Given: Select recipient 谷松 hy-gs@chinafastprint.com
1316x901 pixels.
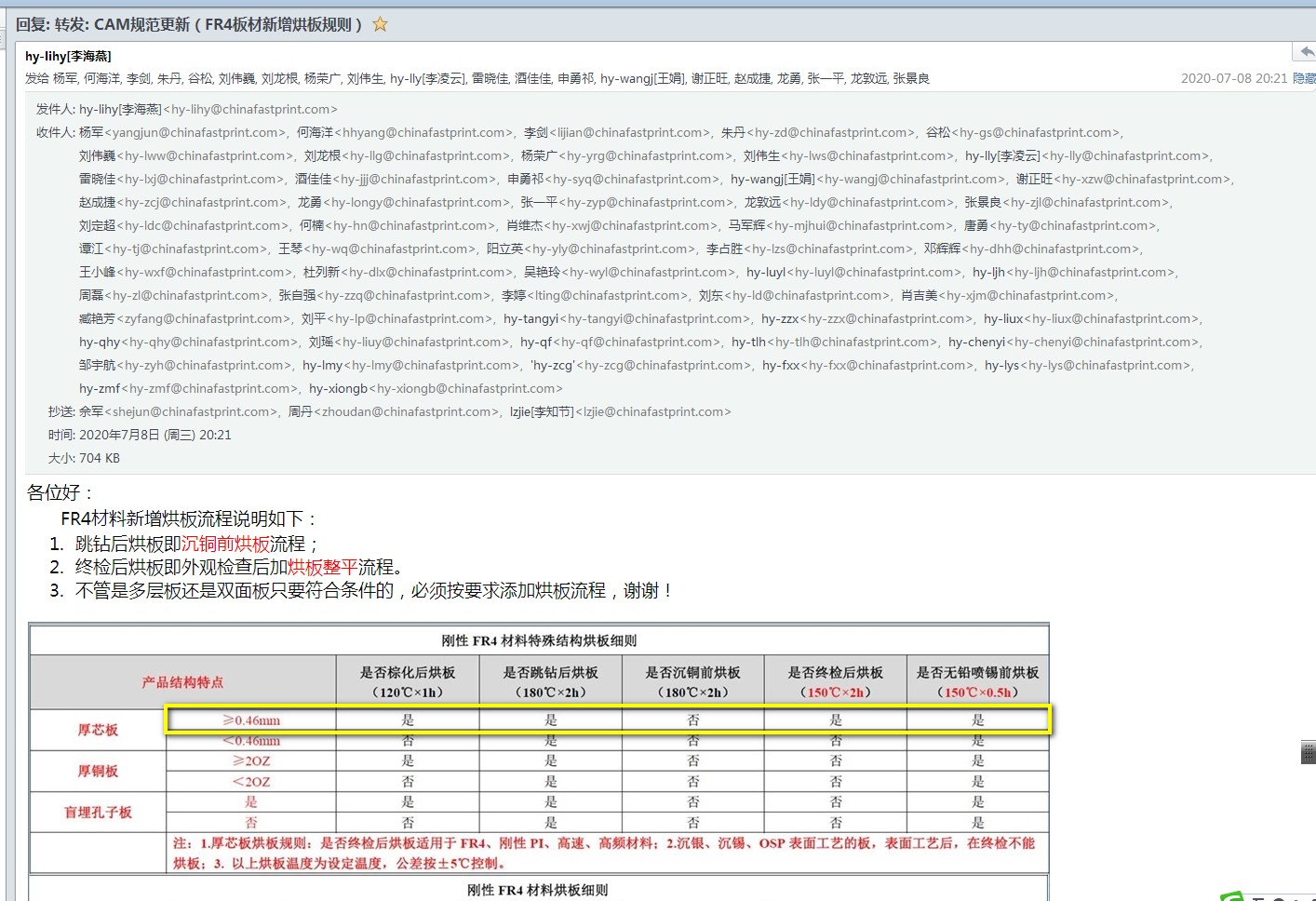Looking at the screenshot, I should click(1024, 133).
